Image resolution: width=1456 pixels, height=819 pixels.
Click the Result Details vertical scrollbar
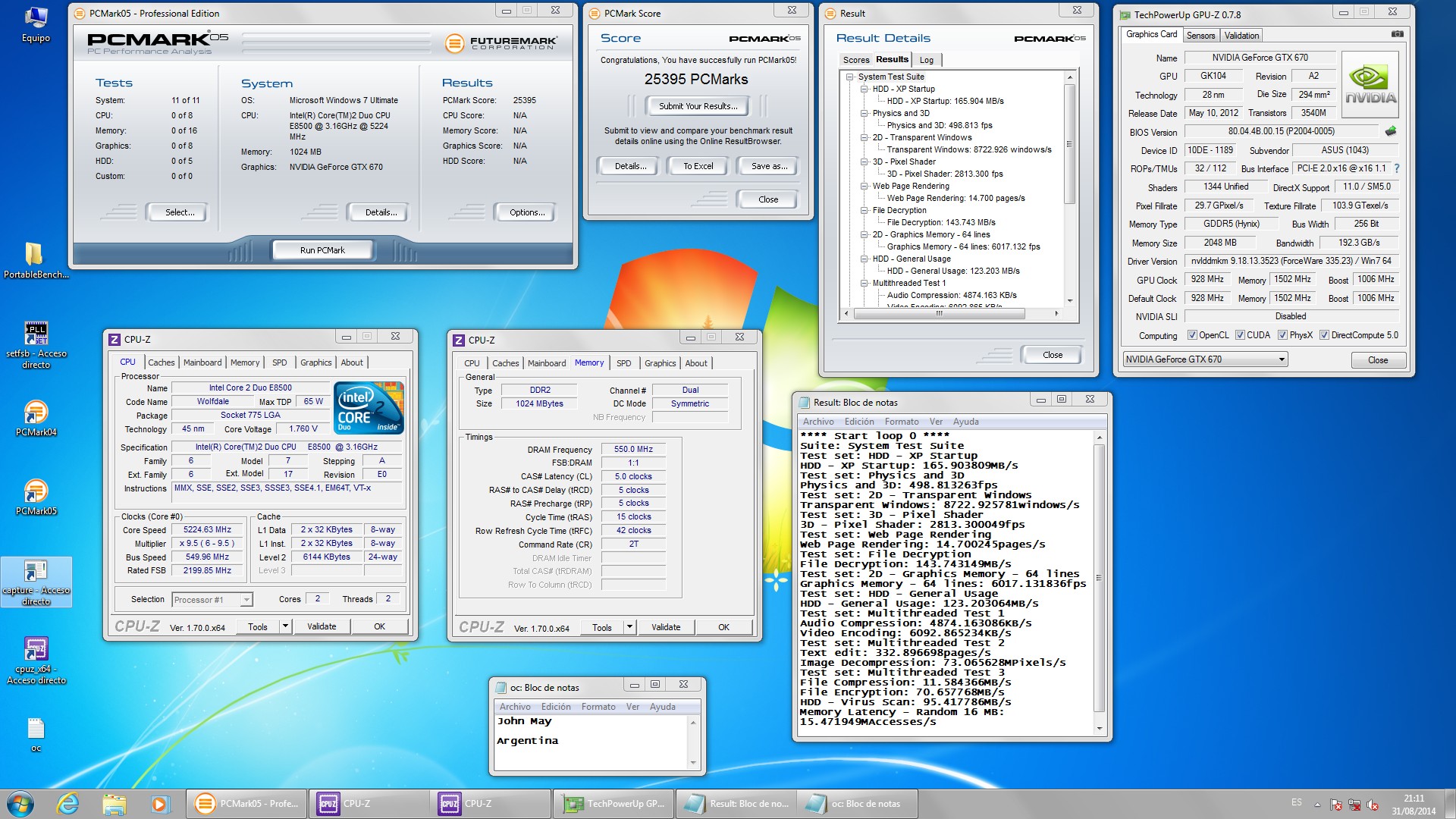pos(1070,189)
